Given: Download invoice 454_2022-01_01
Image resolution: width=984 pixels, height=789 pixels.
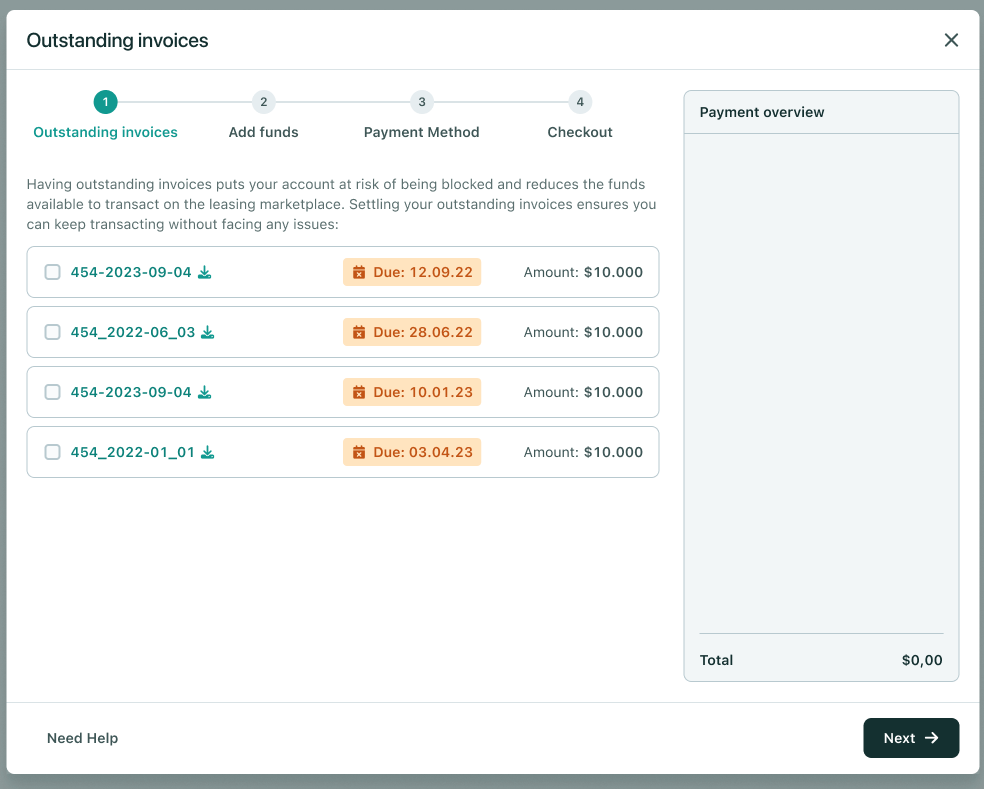Looking at the screenshot, I should (208, 452).
